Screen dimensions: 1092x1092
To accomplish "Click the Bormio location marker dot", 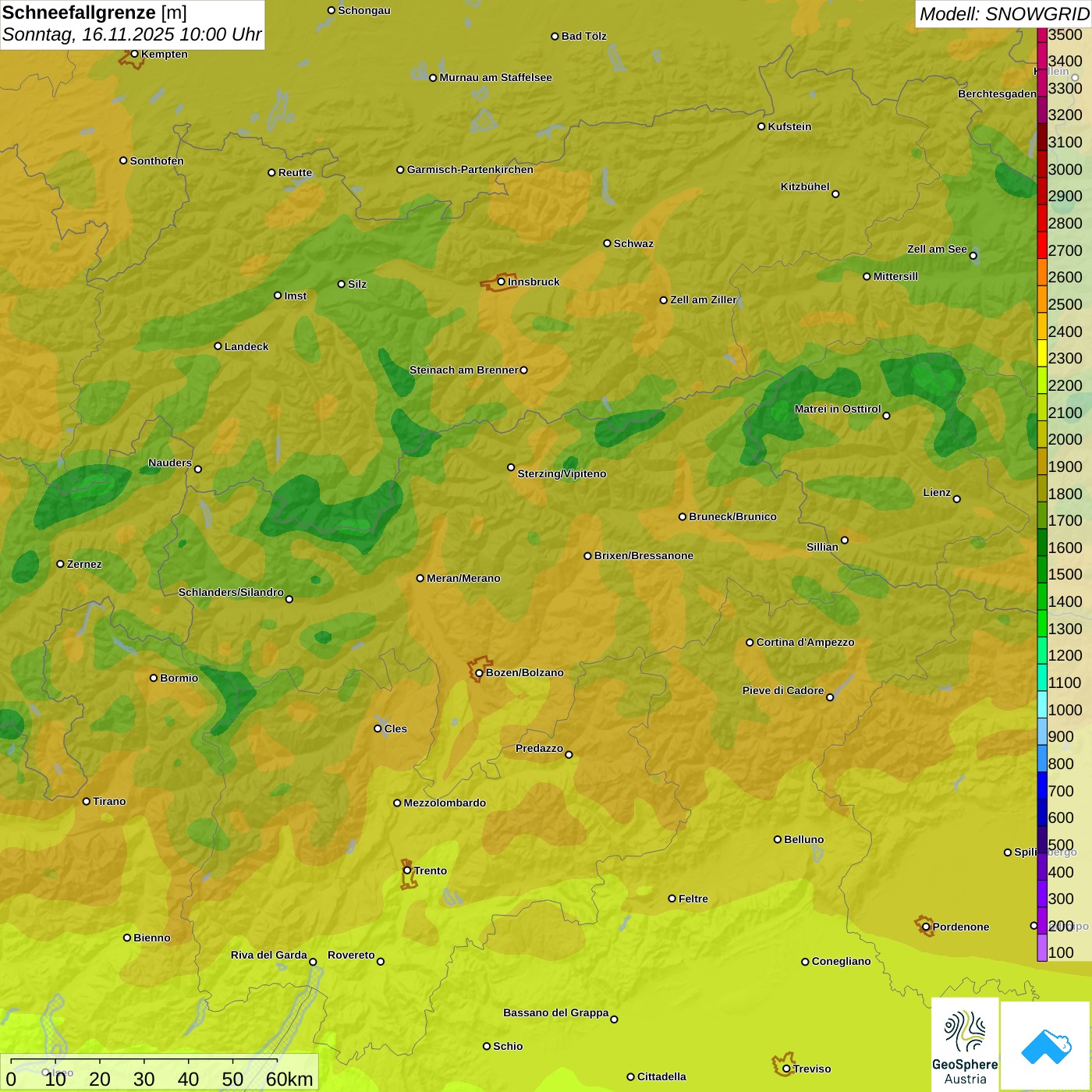I will [154, 678].
